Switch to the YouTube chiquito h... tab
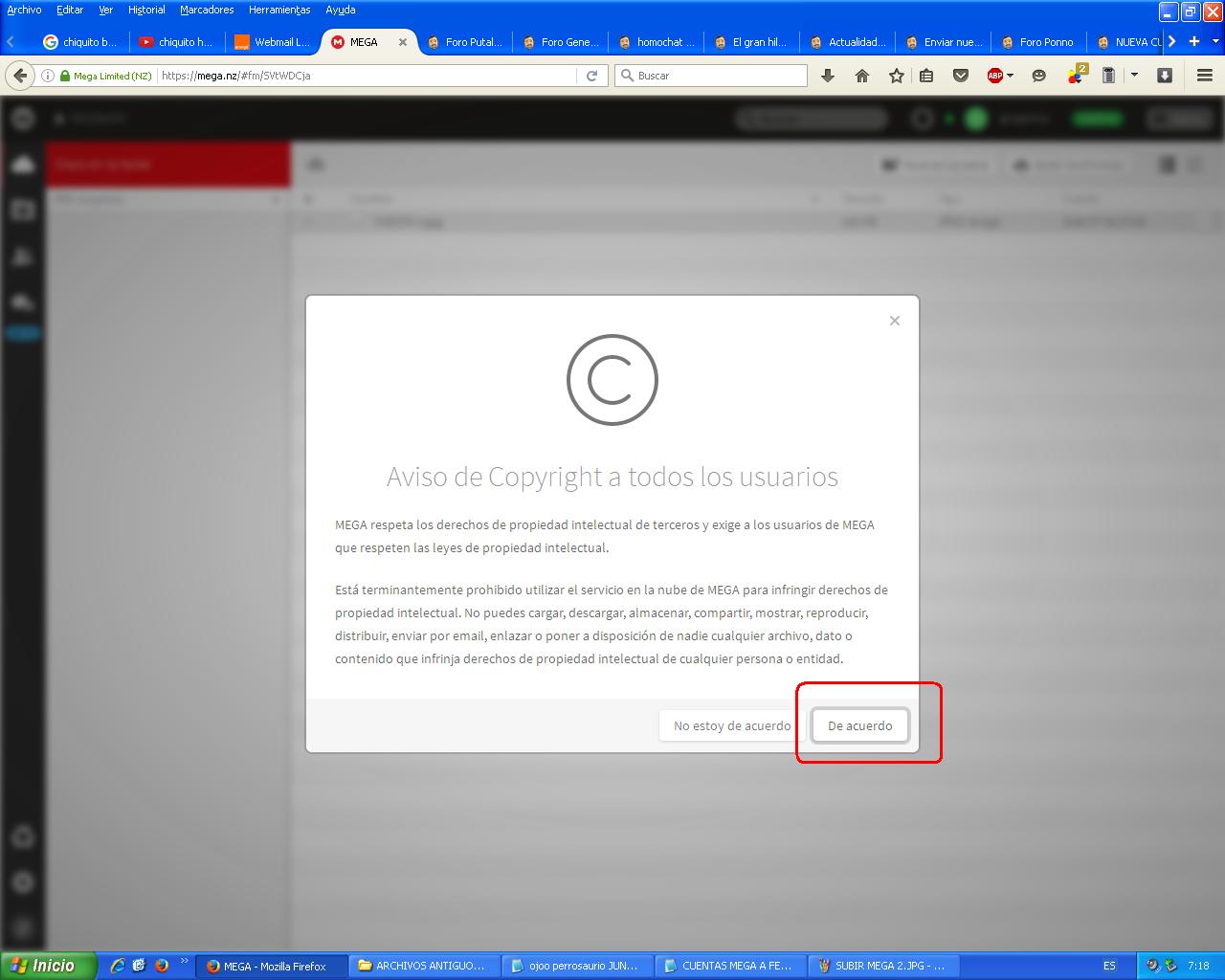Viewport: 1225px width, 980px height. 177,42
